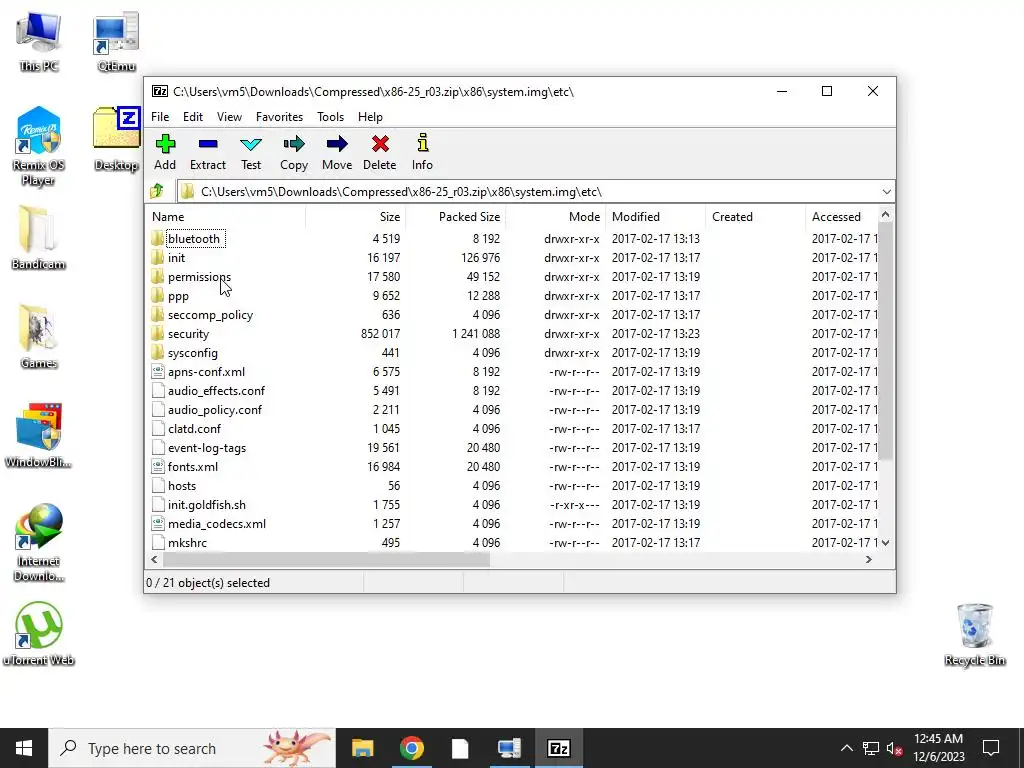Click the network tray icon
This screenshot has width=1024, height=768.
pyautogui.click(x=871, y=748)
